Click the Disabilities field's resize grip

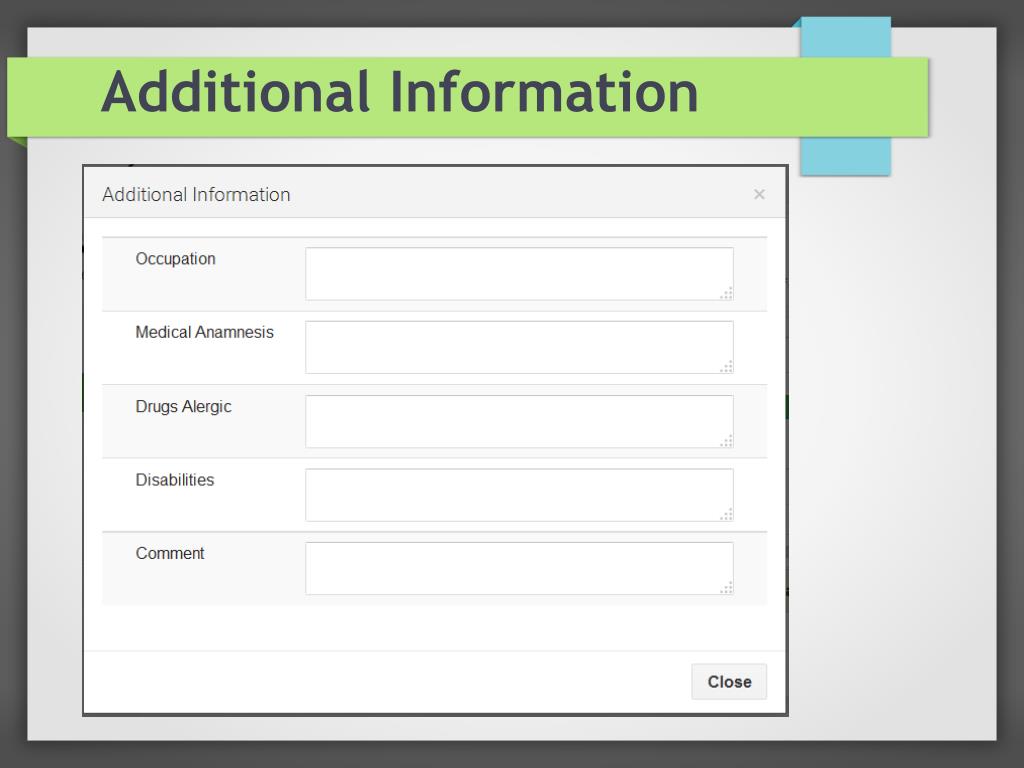coord(726,515)
